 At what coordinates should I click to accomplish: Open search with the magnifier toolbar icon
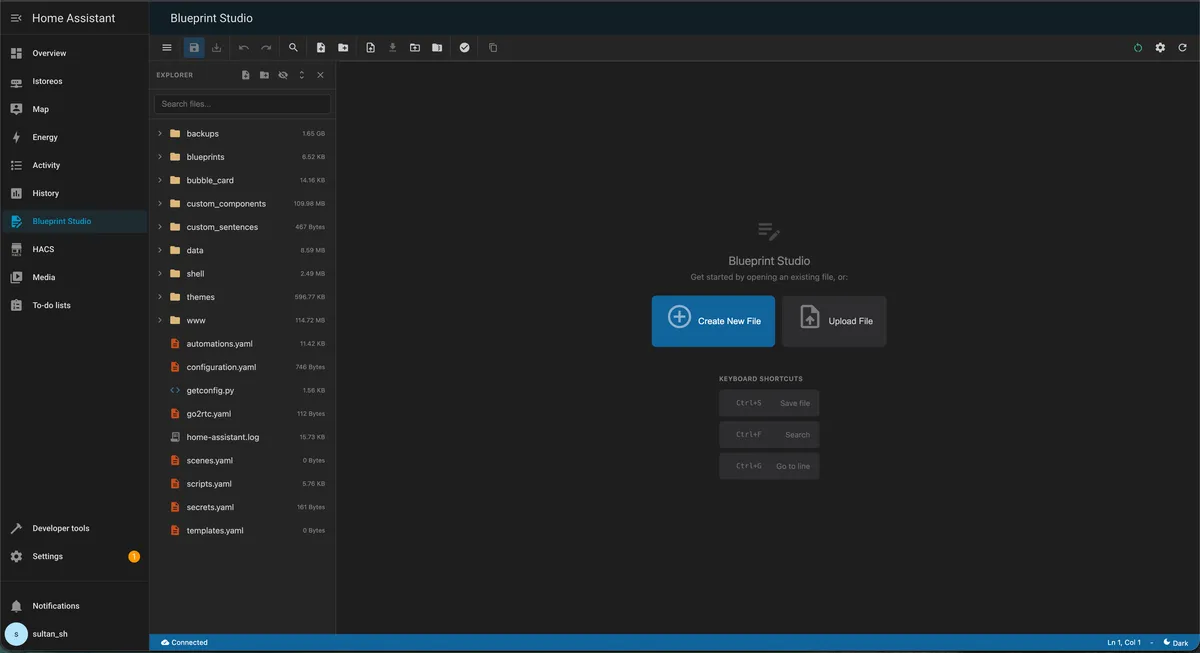point(293,48)
